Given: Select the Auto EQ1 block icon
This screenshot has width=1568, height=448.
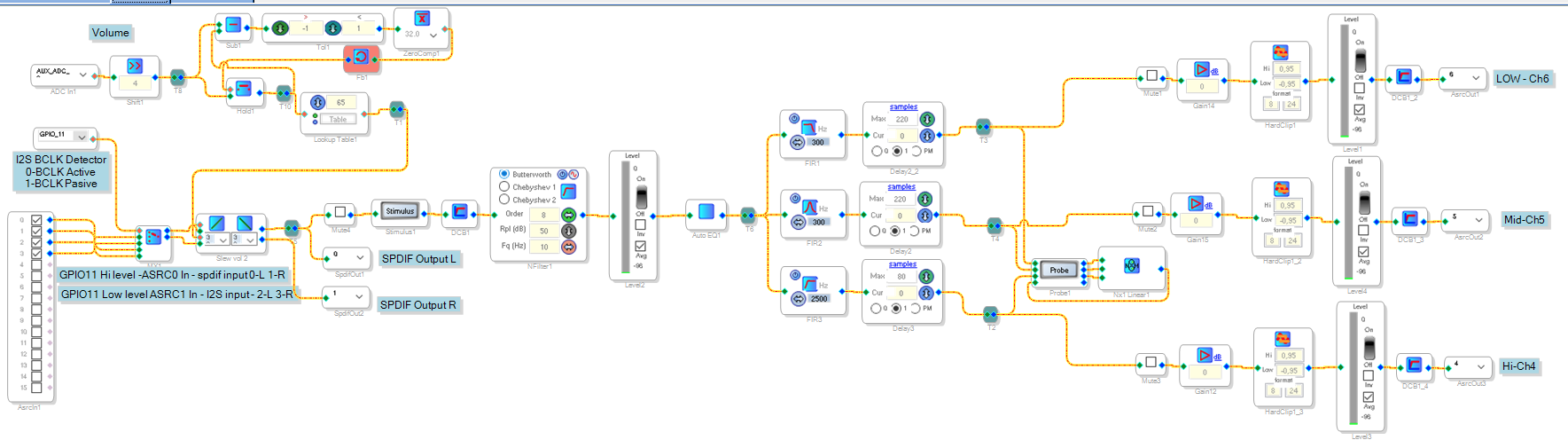Looking at the screenshot, I should click(x=706, y=211).
